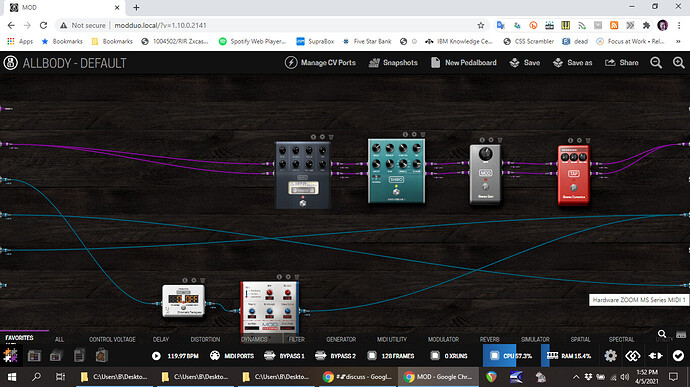690x387 pixels.
Task: Click the MOD logo icon next to ALLBODY
Action: [11, 63]
